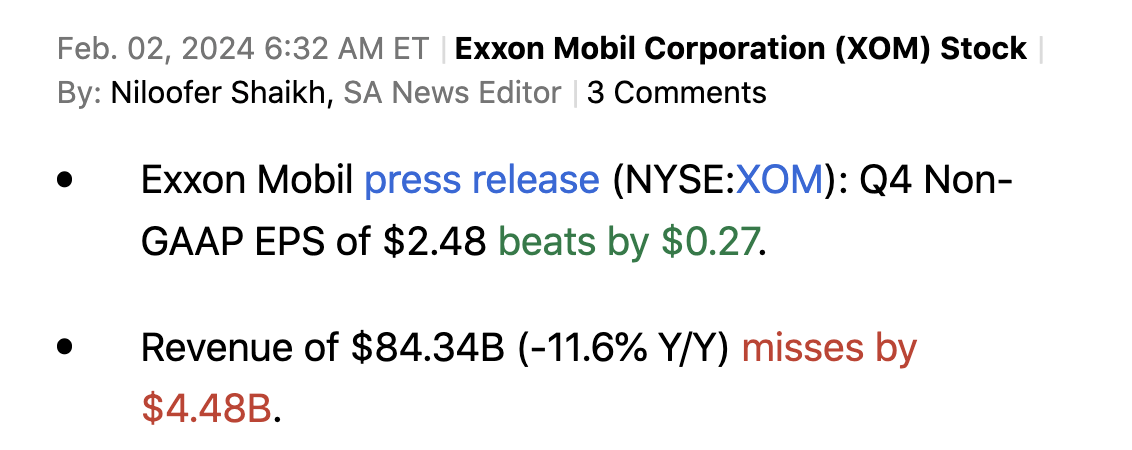The height and width of the screenshot is (450, 1132).
Task: Click the bullet point before Exxon Mobil
Action: point(67,182)
